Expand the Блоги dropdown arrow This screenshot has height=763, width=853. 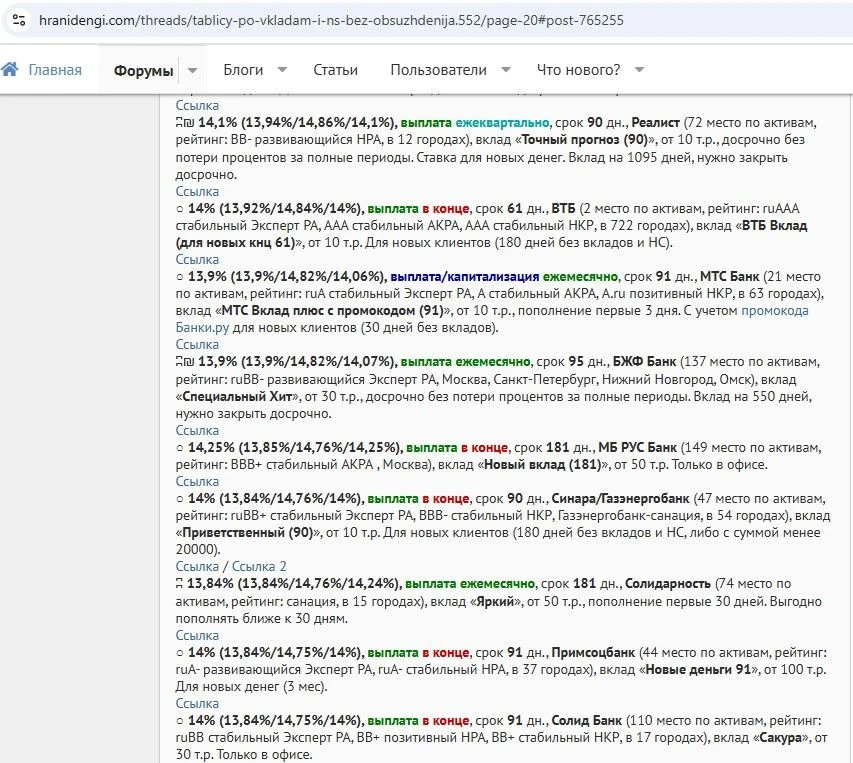click(282, 70)
